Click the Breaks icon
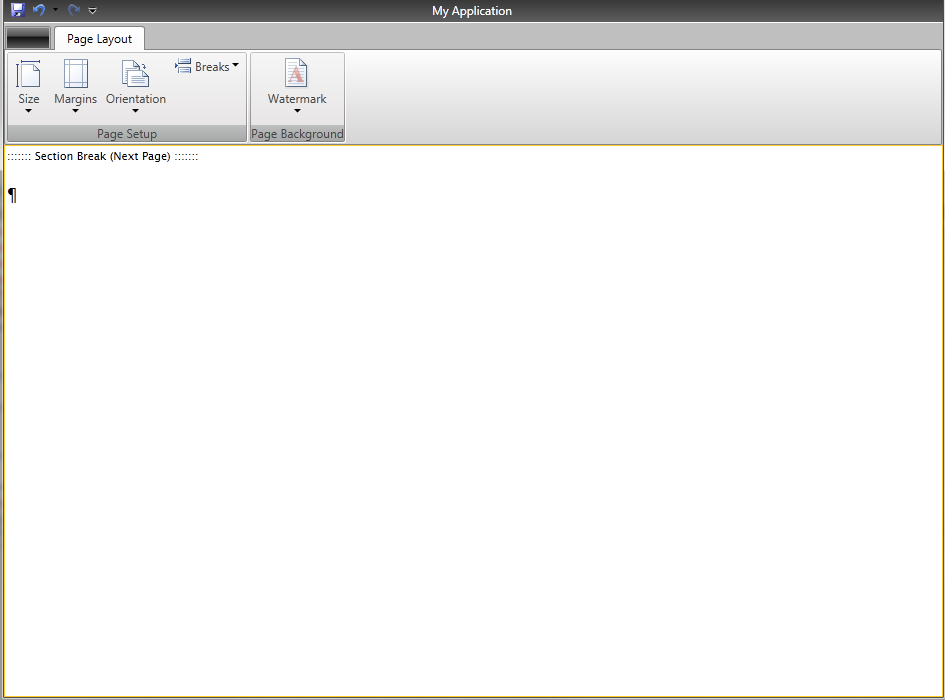This screenshot has width=945, height=700. pyautogui.click(x=183, y=66)
